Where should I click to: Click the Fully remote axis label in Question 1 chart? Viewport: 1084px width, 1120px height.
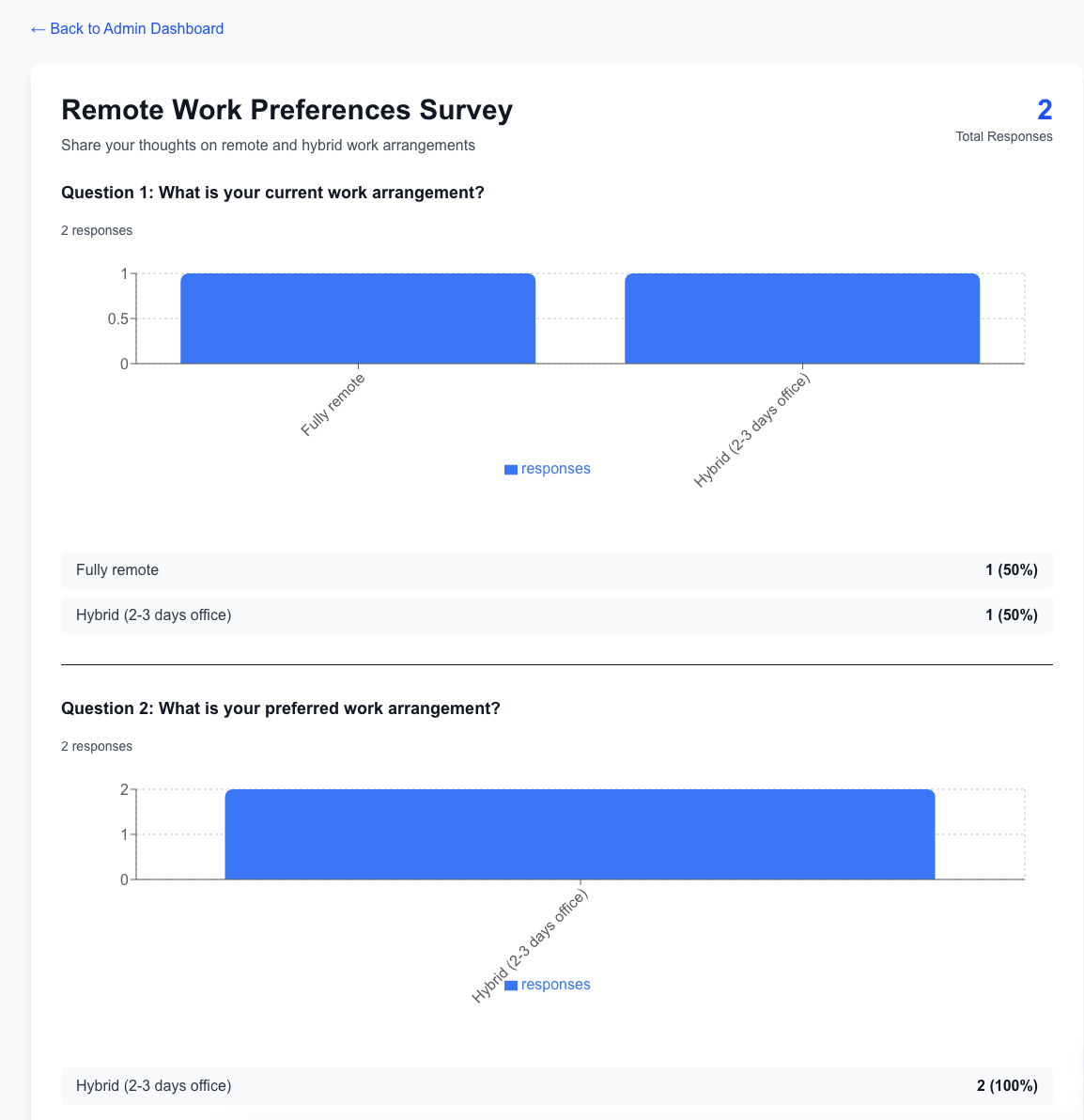(x=333, y=405)
